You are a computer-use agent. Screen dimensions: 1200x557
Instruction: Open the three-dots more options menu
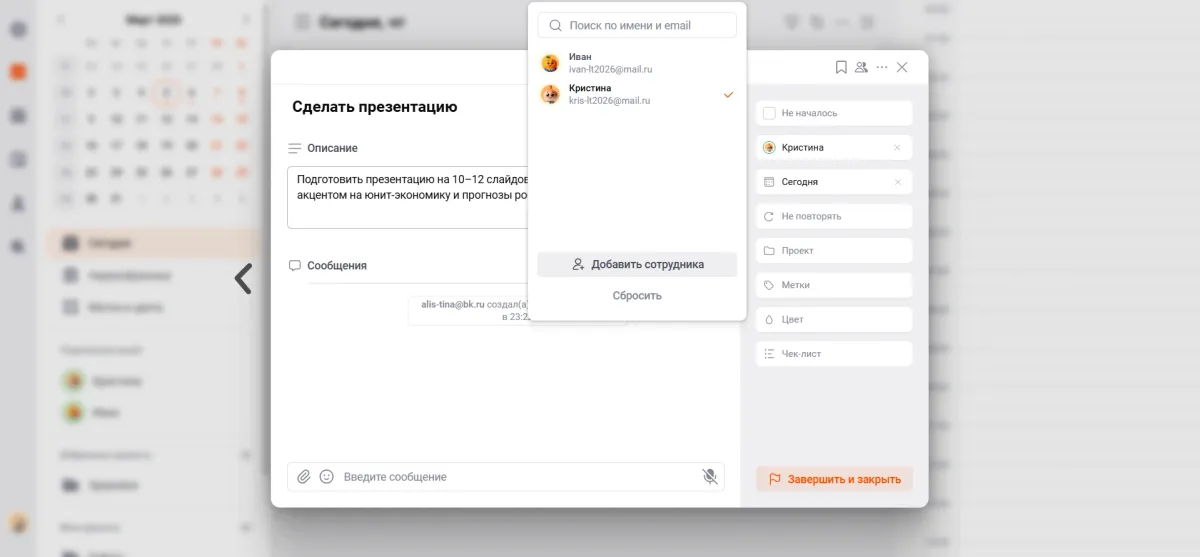pyautogui.click(x=881, y=67)
